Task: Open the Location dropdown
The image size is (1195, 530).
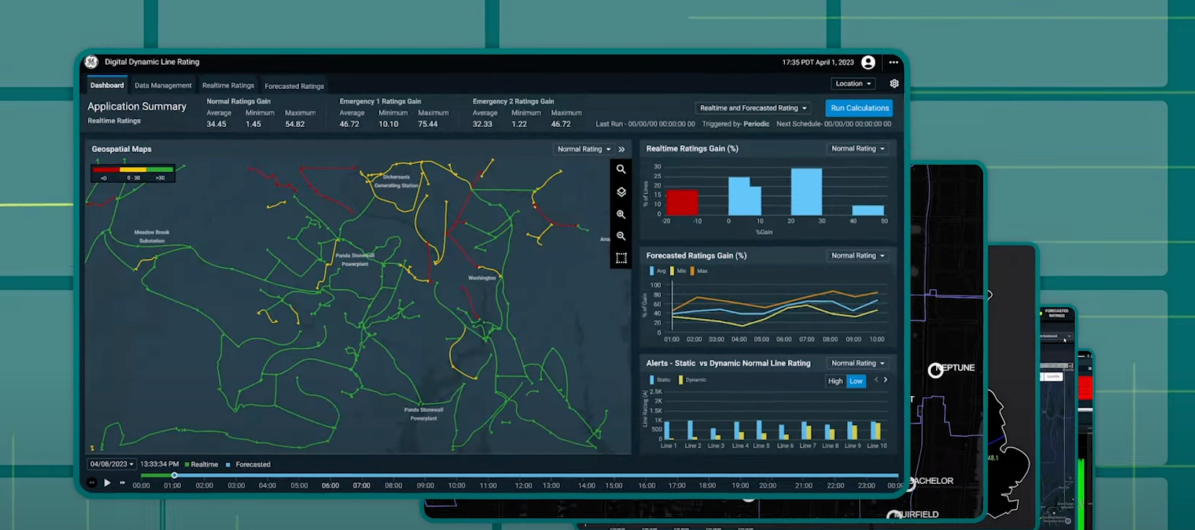Action: (853, 84)
